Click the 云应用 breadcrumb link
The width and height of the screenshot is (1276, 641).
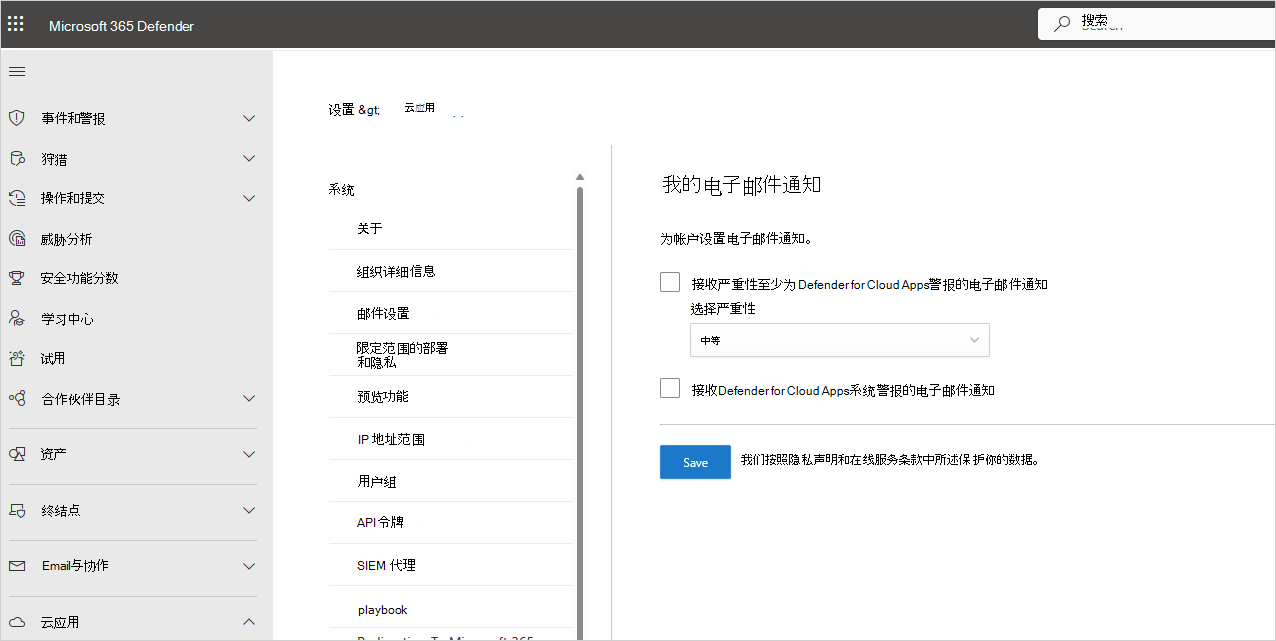pos(419,108)
